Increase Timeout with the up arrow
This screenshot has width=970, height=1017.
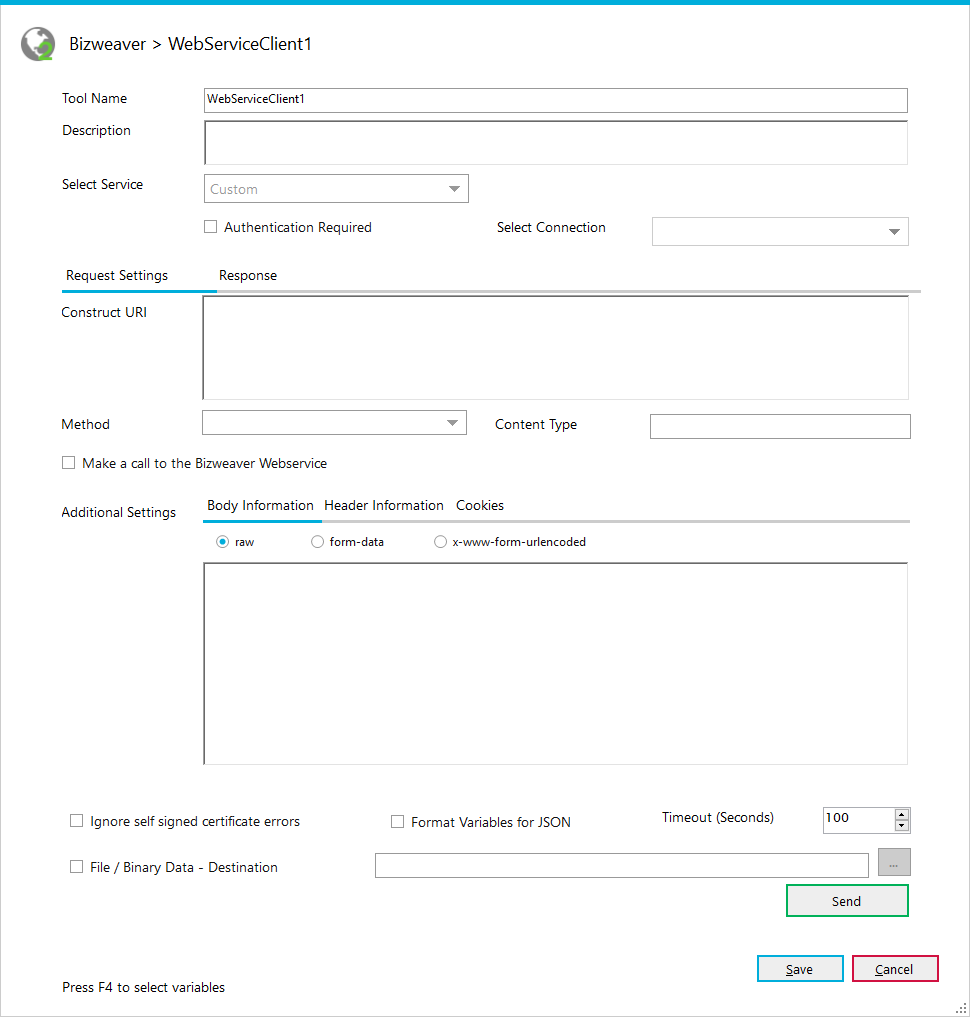point(902,815)
